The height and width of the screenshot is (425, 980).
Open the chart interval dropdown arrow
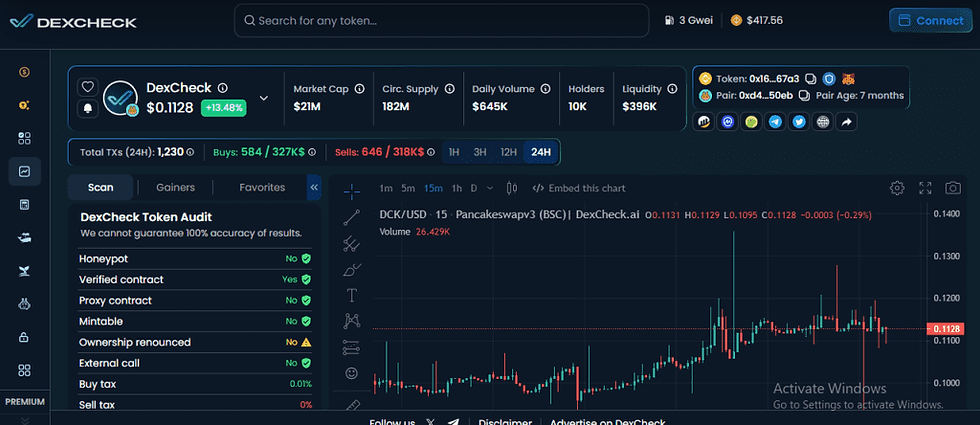click(489, 188)
